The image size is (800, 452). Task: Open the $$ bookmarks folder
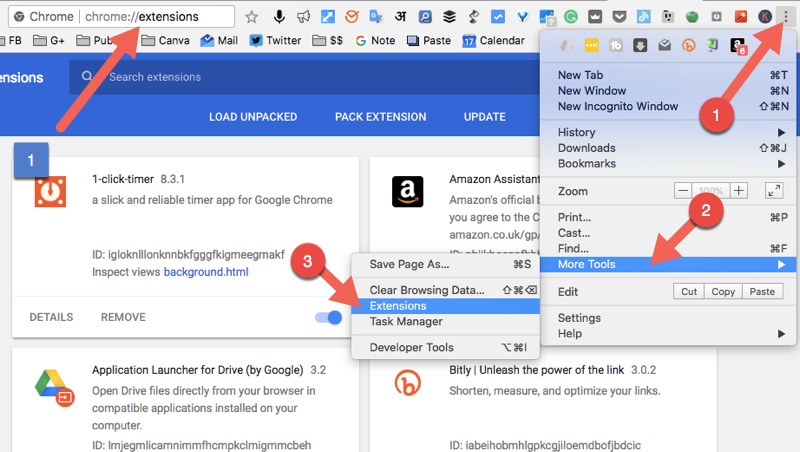click(x=328, y=40)
